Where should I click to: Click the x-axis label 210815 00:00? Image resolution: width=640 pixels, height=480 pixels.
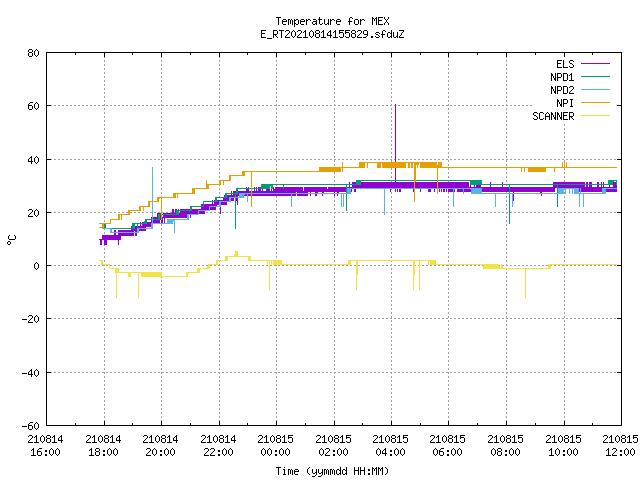click(276, 445)
